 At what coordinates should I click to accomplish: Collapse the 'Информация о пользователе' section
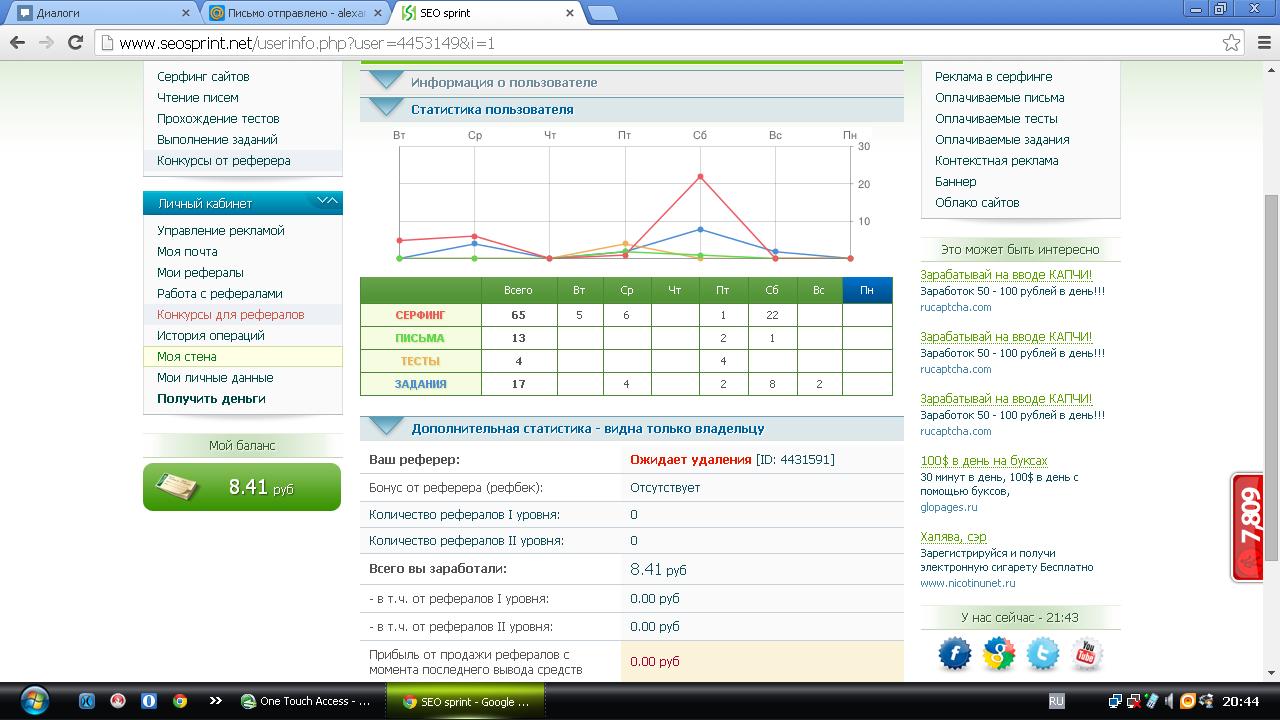(x=386, y=82)
